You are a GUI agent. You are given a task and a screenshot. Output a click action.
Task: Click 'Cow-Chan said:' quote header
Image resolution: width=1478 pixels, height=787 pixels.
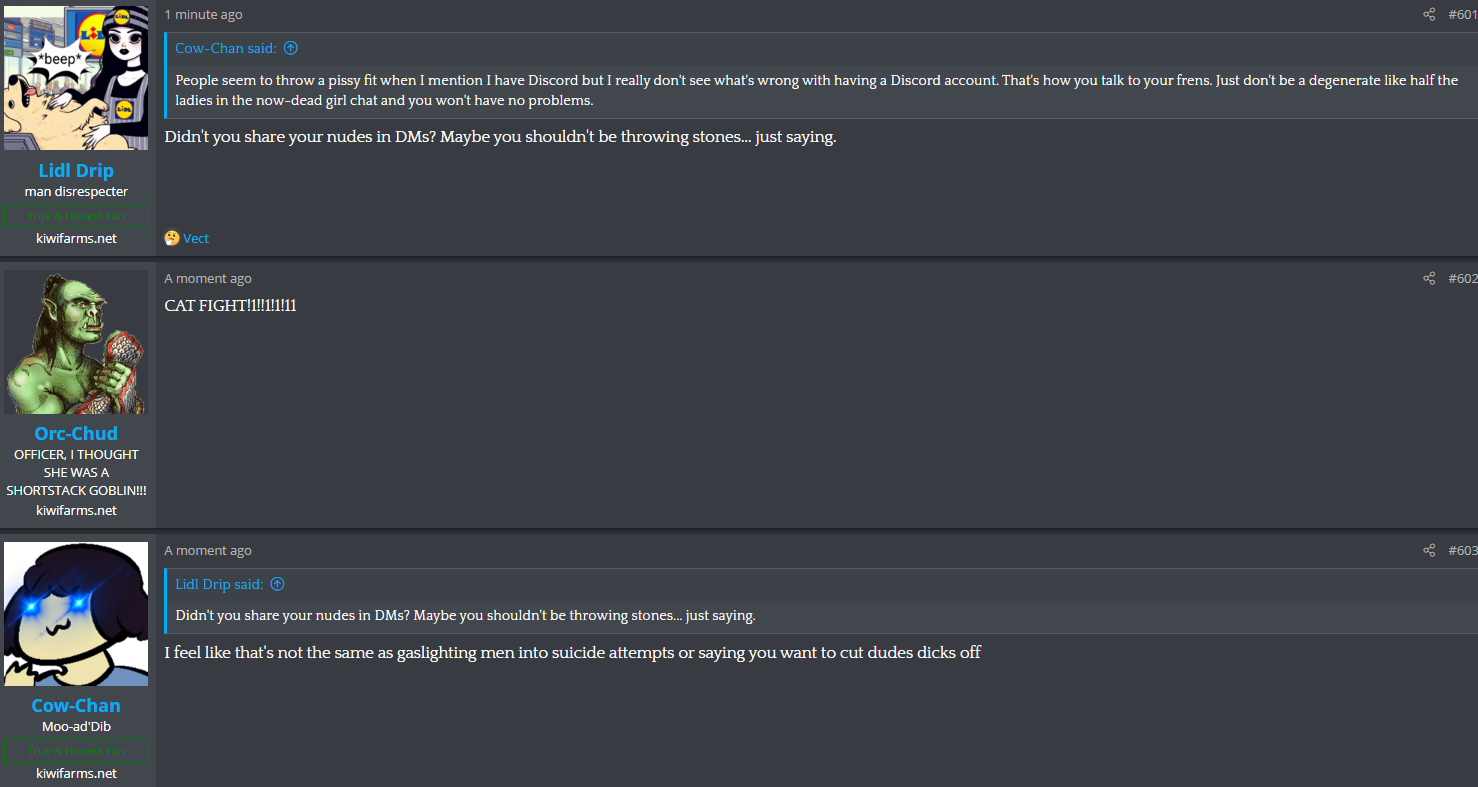[x=227, y=48]
